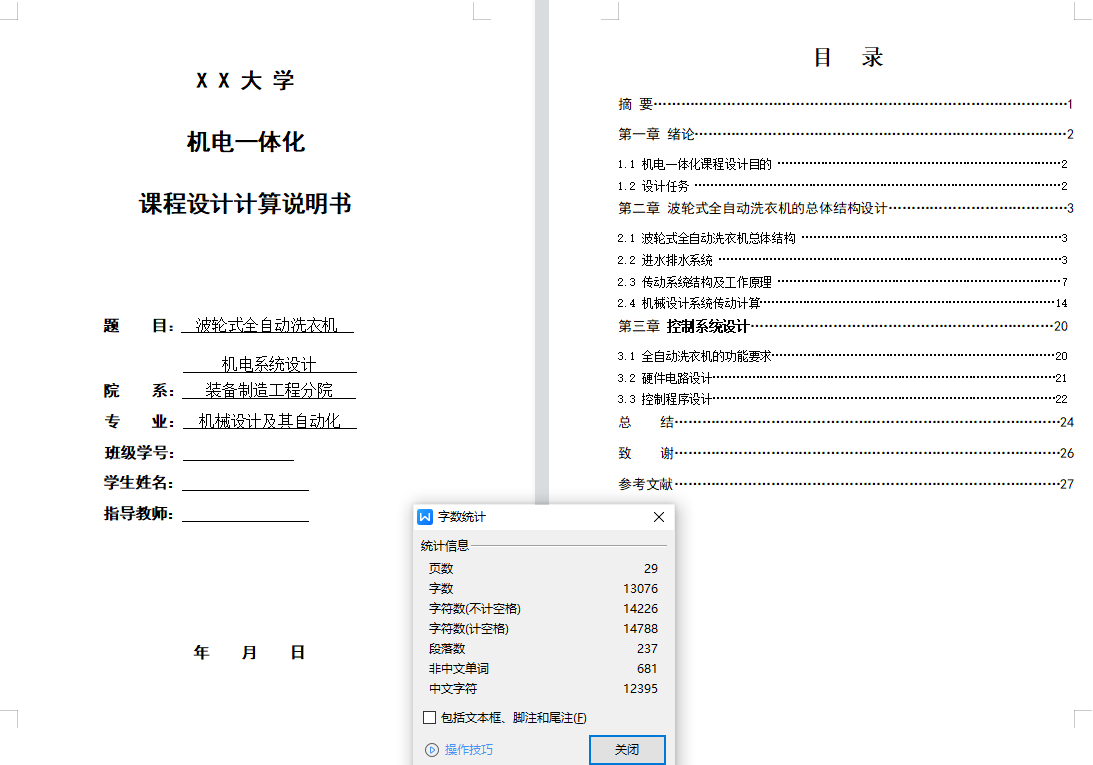Click the 关闭 button
1093x765 pixels.
pos(627,750)
